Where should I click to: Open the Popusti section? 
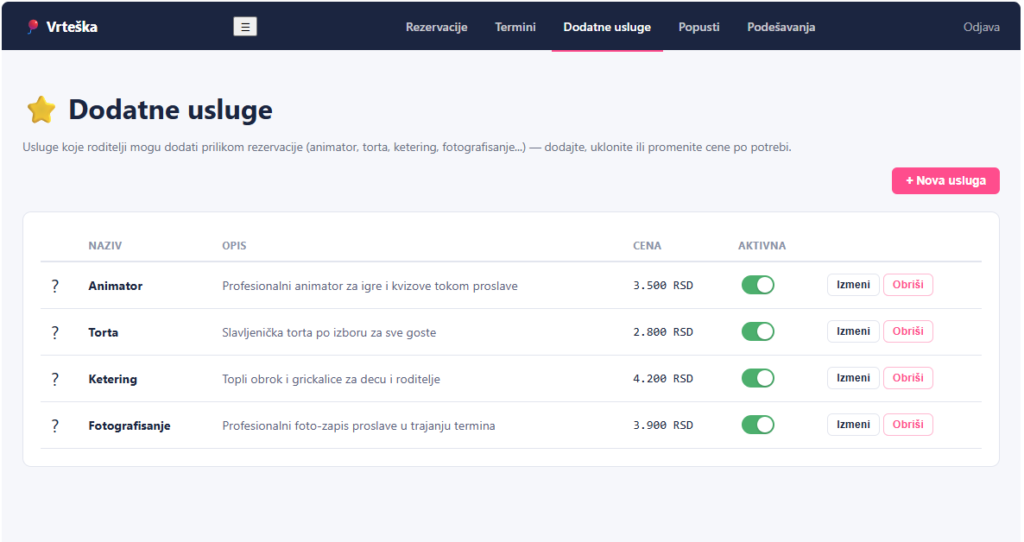699,27
